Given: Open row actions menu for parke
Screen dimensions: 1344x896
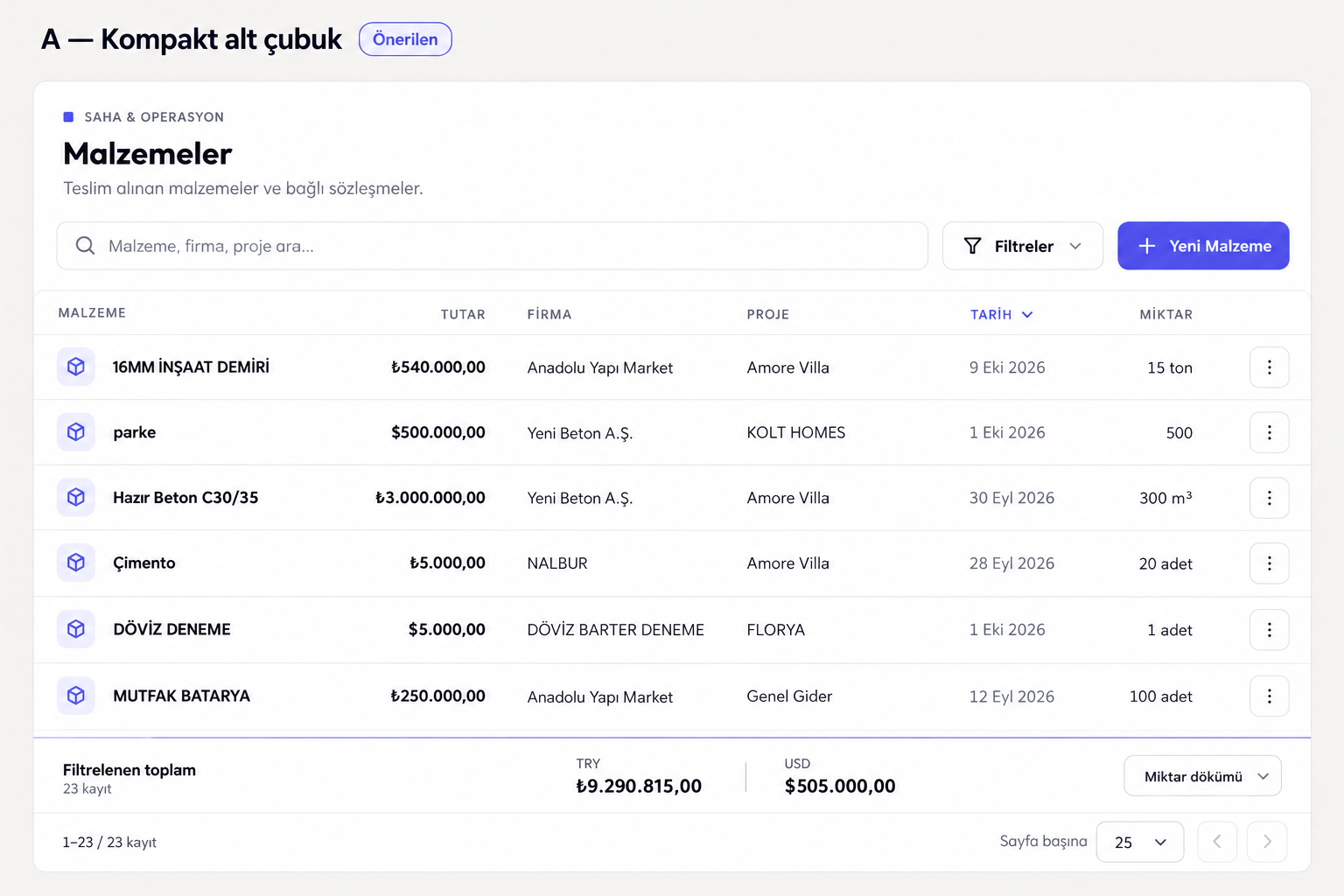Looking at the screenshot, I should click(x=1269, y=432).
